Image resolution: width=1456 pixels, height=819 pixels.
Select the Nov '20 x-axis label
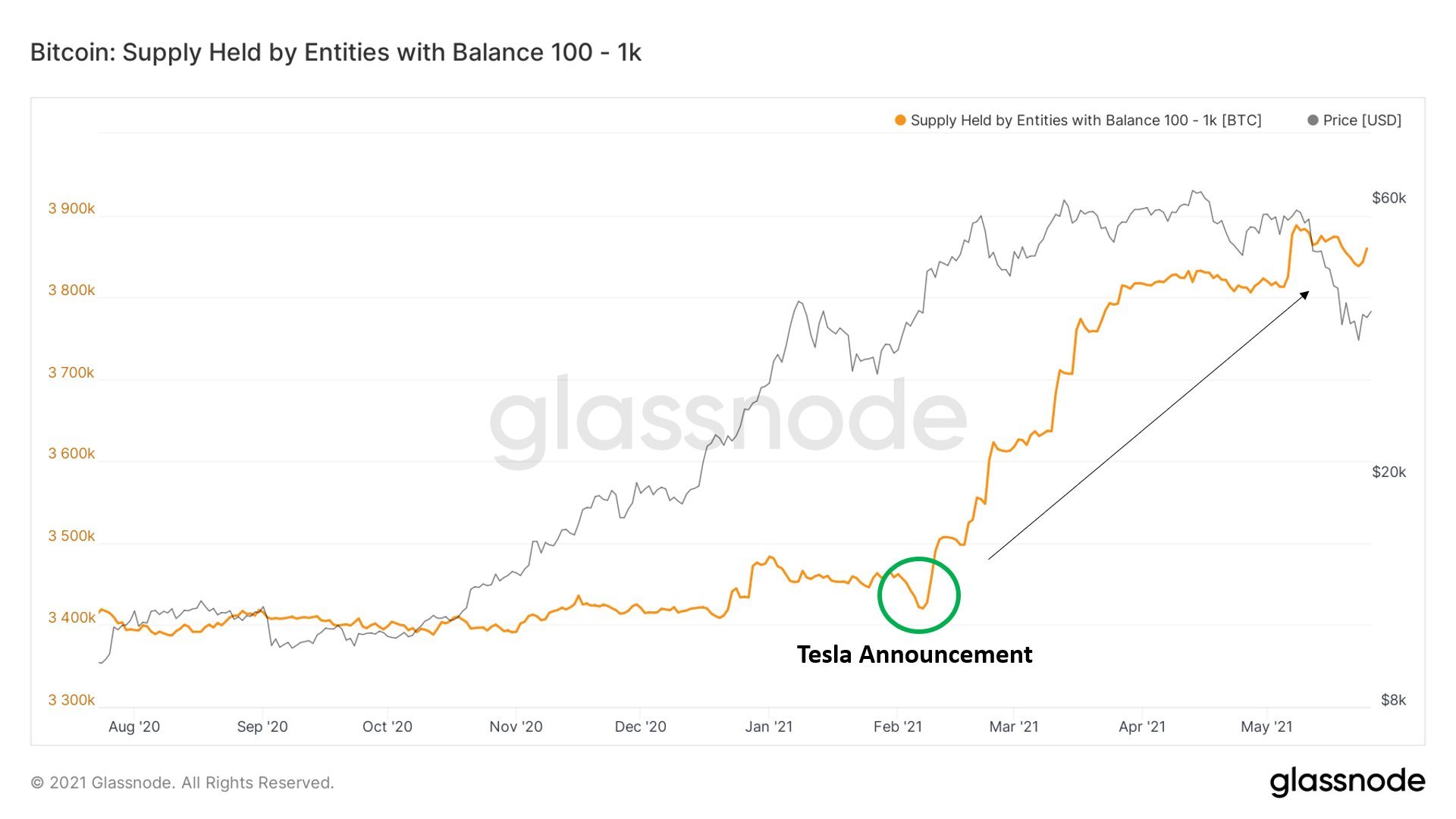(x=516, y=726)
